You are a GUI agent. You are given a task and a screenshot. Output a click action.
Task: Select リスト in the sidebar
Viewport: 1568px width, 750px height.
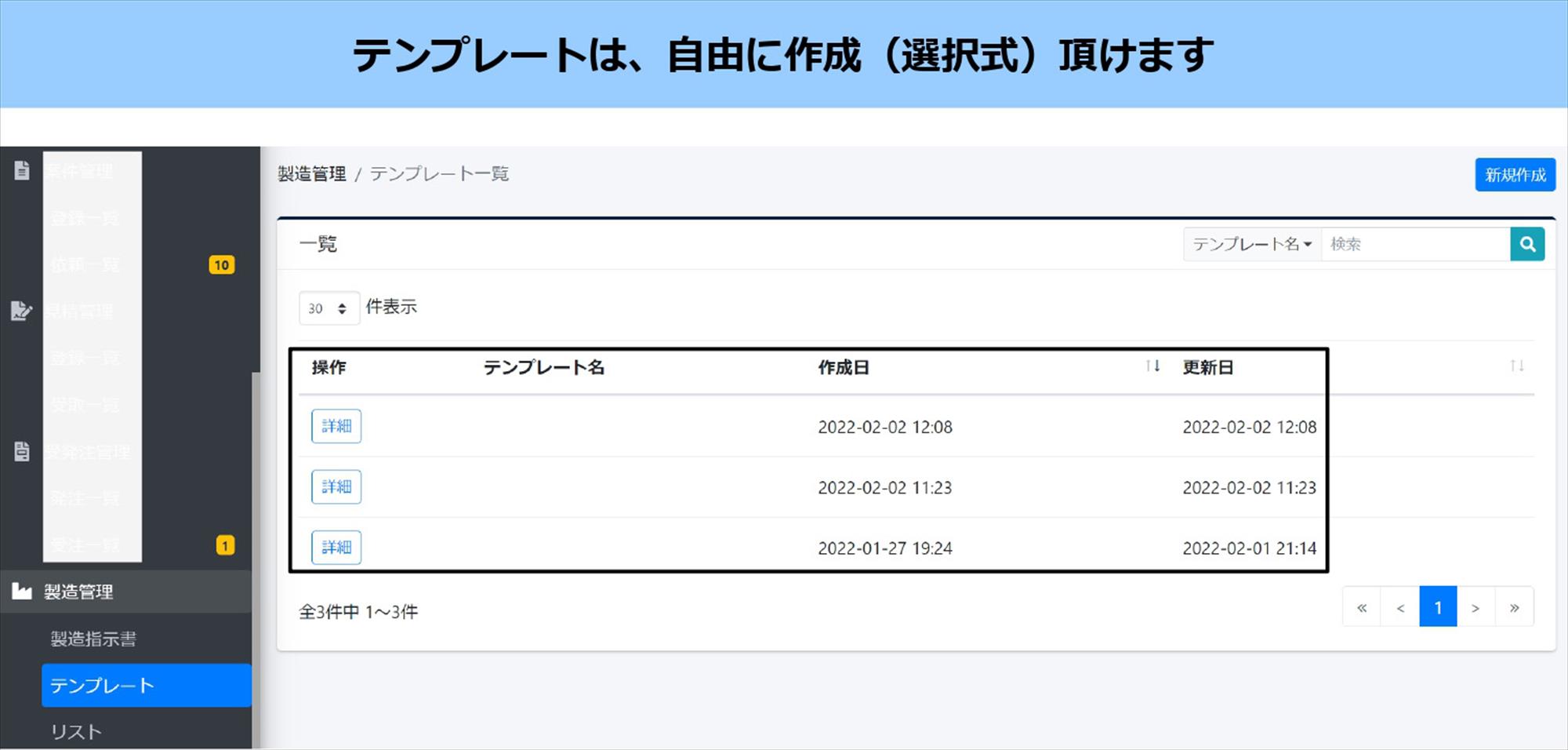coord(76,732)
